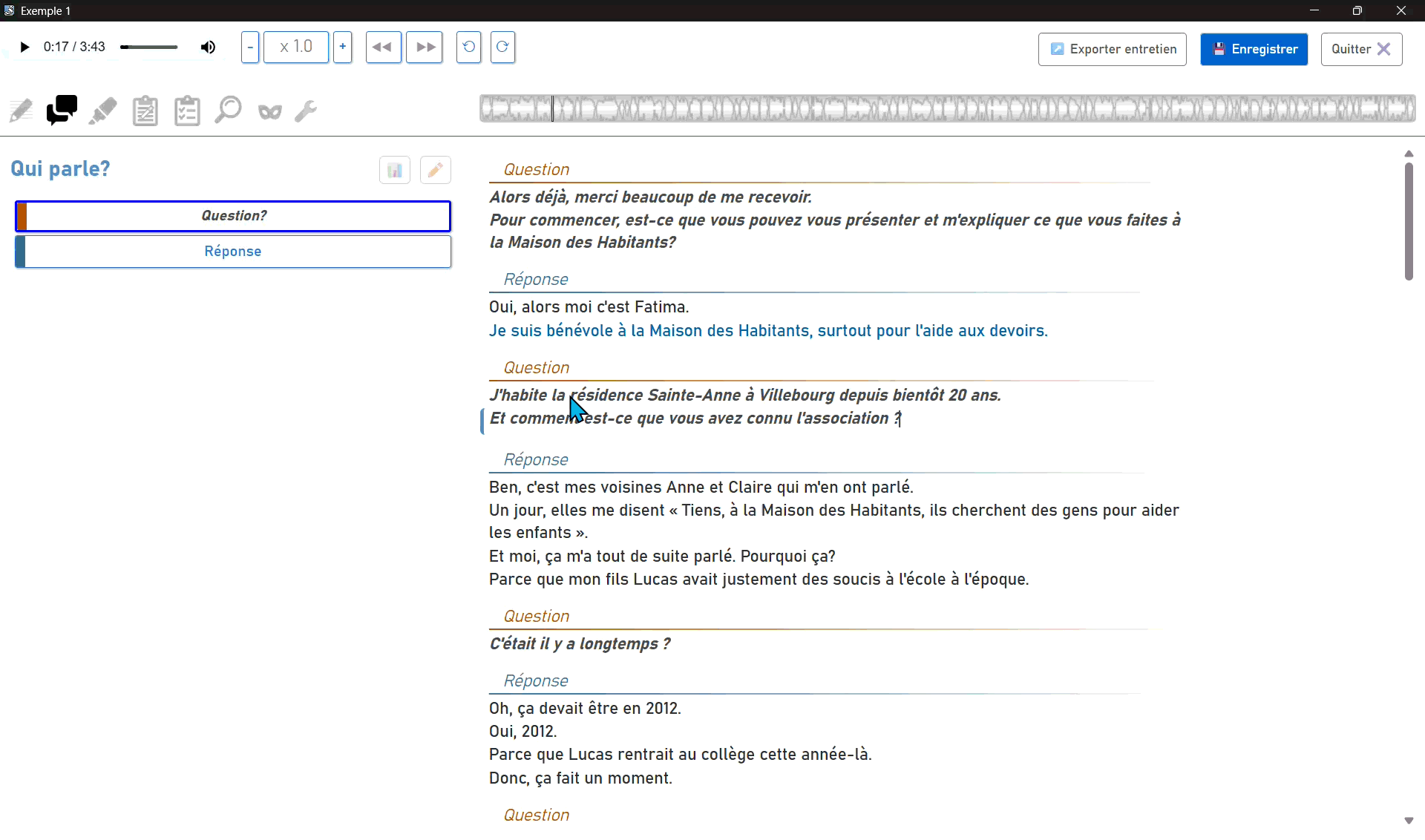Click Exporter entretien button
1425x840 pixels.
(1112, 49)
